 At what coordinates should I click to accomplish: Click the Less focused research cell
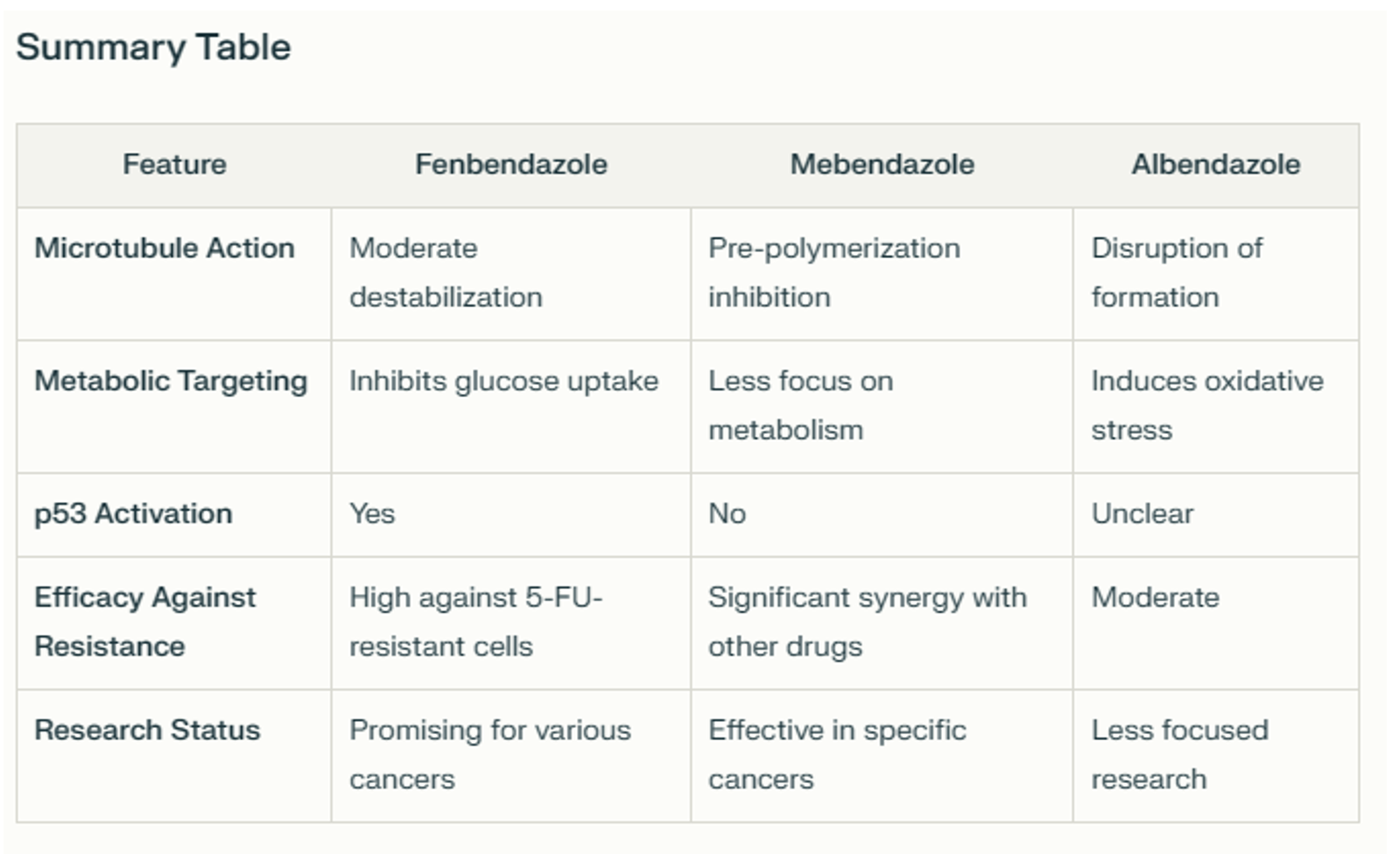pyautogui.click(x=1179, y=754)
